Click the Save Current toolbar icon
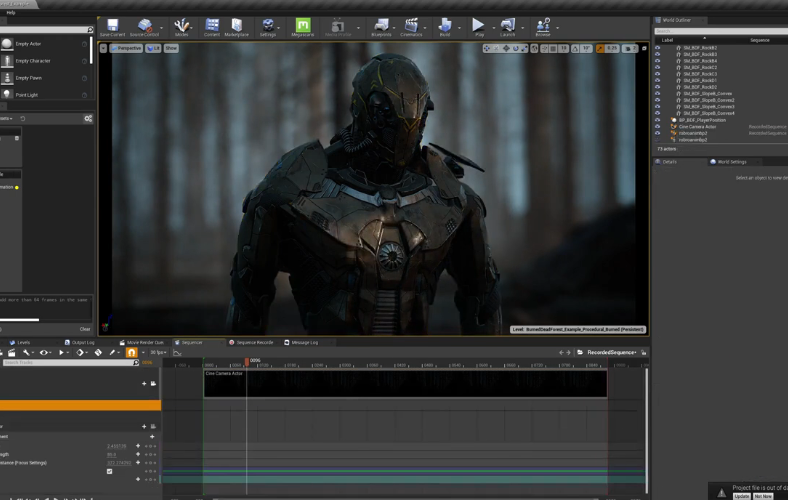Viewport: 788px width, 500px height. [x=112, y=26]
